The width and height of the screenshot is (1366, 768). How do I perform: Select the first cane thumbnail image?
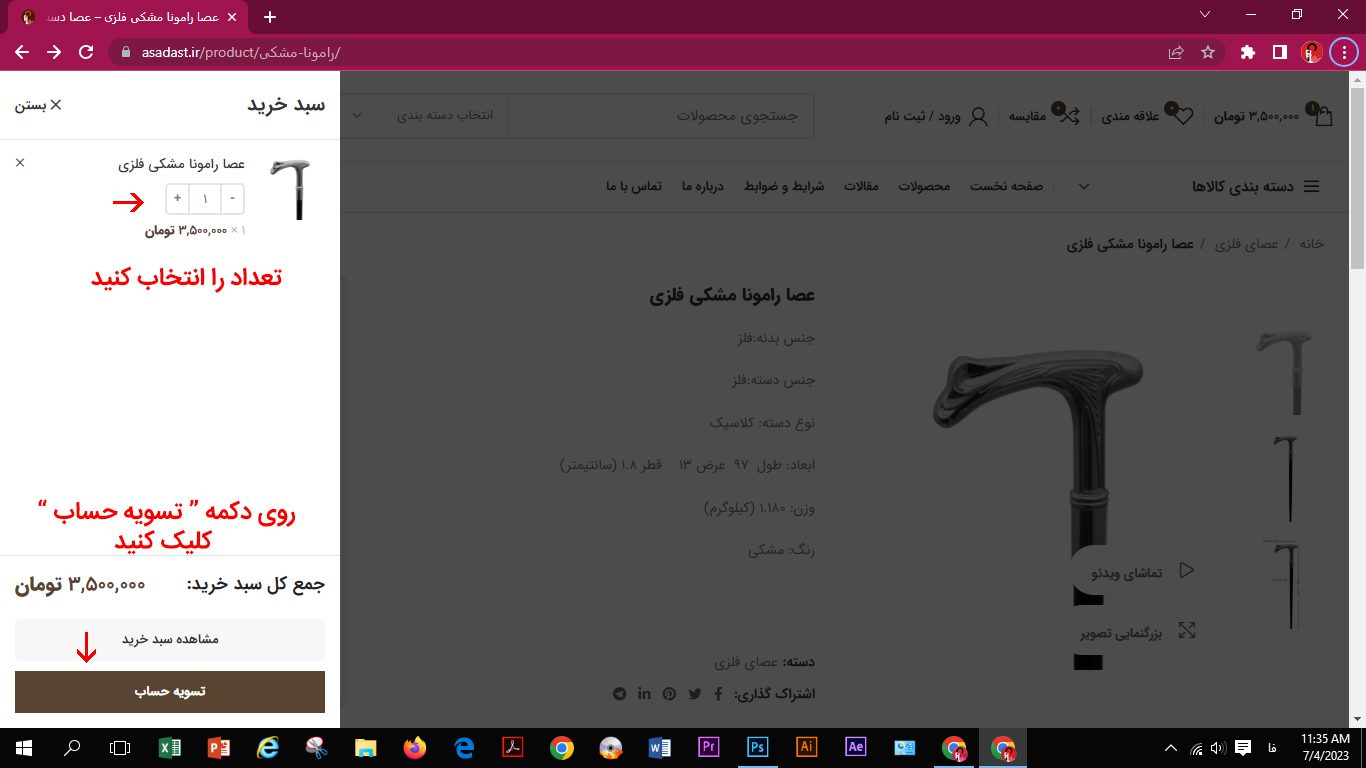tap(1283, 370)
